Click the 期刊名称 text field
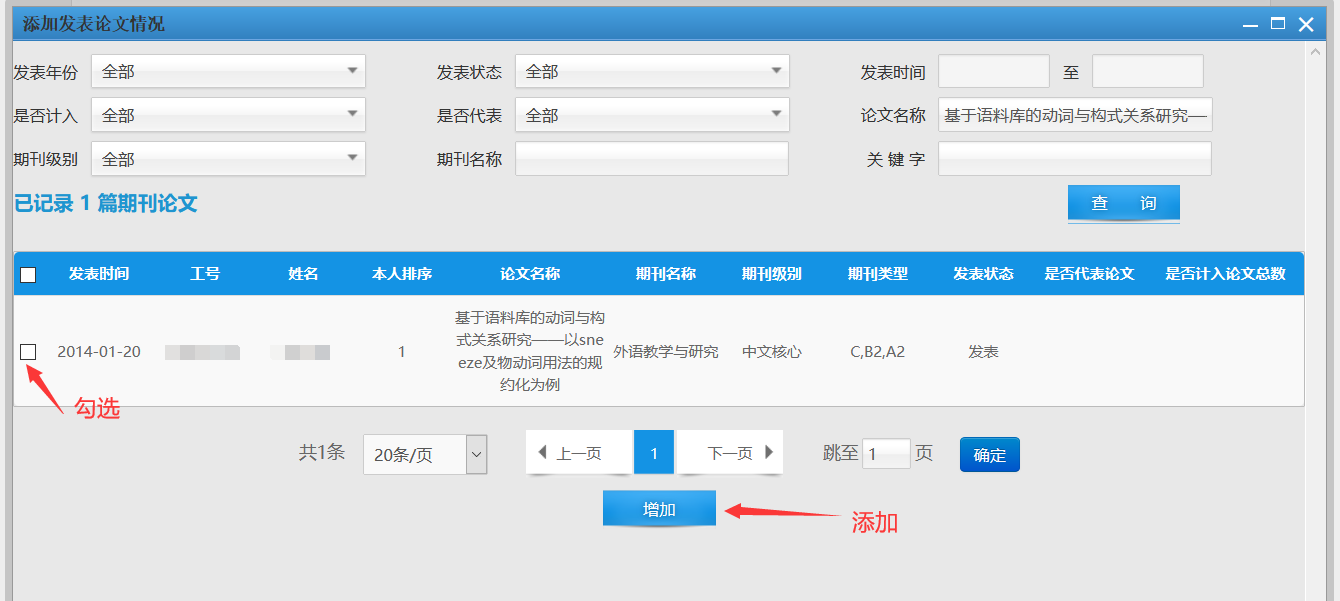Viewport: 1340px width, 601px height. click(652, 159)
